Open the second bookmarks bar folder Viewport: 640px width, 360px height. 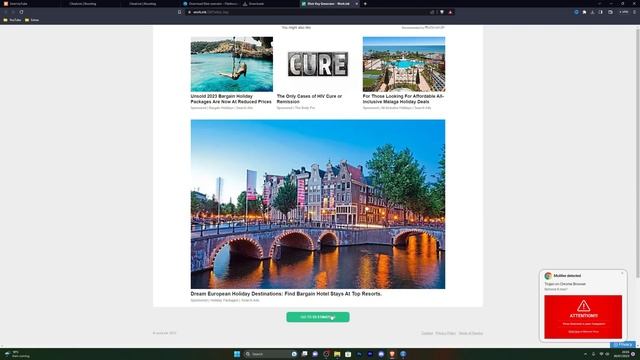click(x=32, y=20)
